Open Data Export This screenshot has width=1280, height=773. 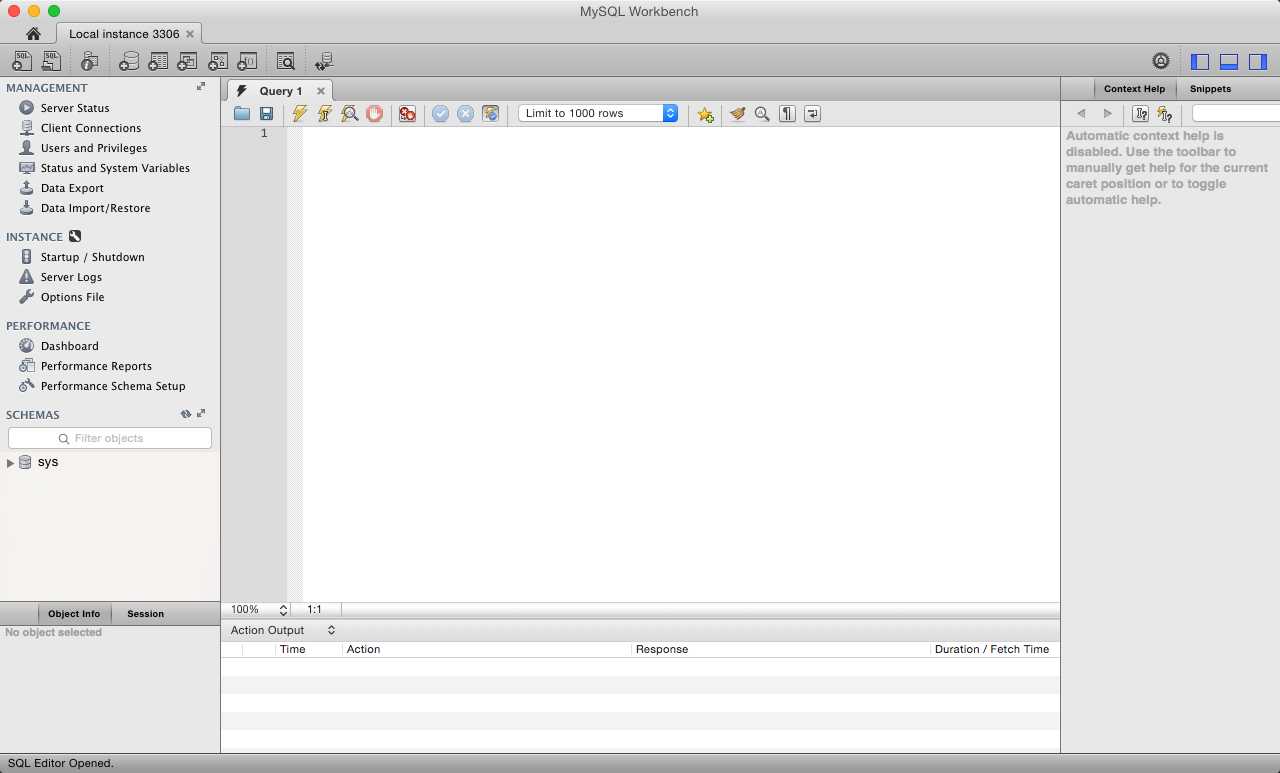pyautogui.click(x=72, y=188)
